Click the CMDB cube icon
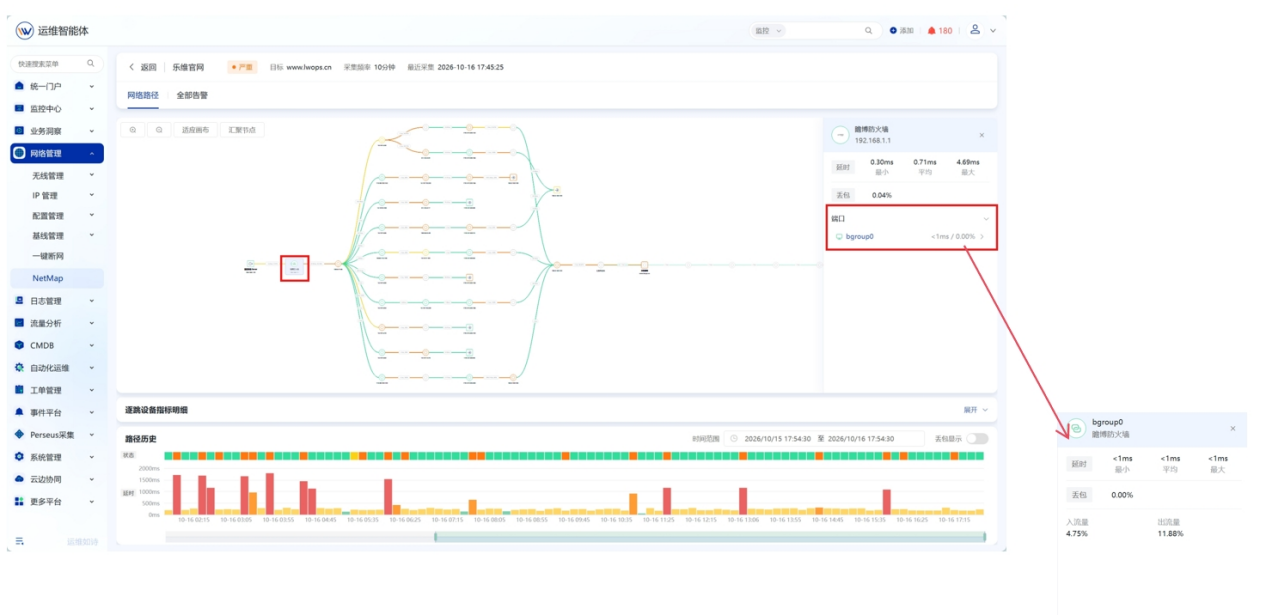Screen dimensions: 1266x615 pyautogui.click(x=19, y=345)
